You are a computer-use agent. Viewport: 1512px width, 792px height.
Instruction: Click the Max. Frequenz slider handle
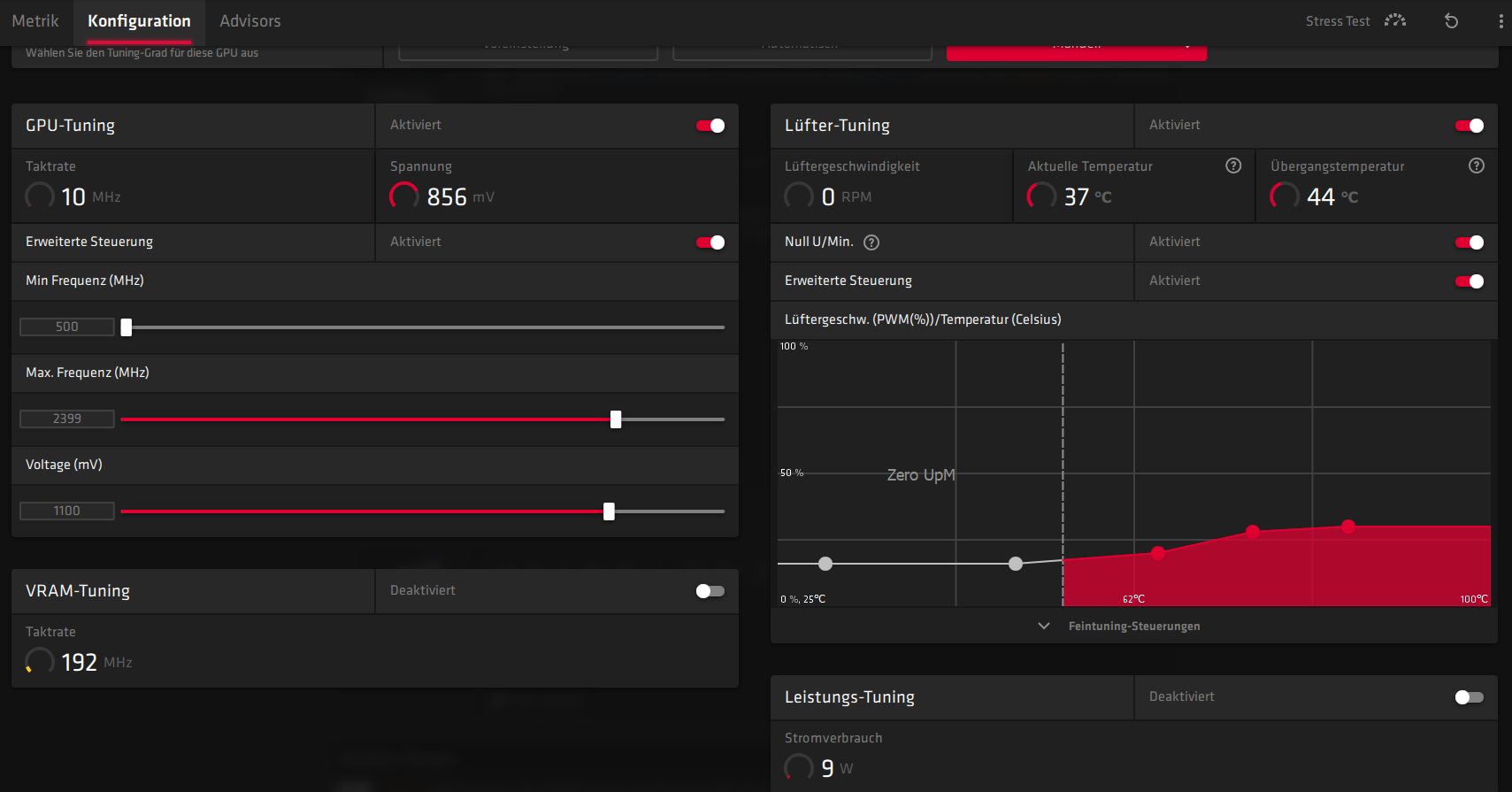tap(616, 419)
